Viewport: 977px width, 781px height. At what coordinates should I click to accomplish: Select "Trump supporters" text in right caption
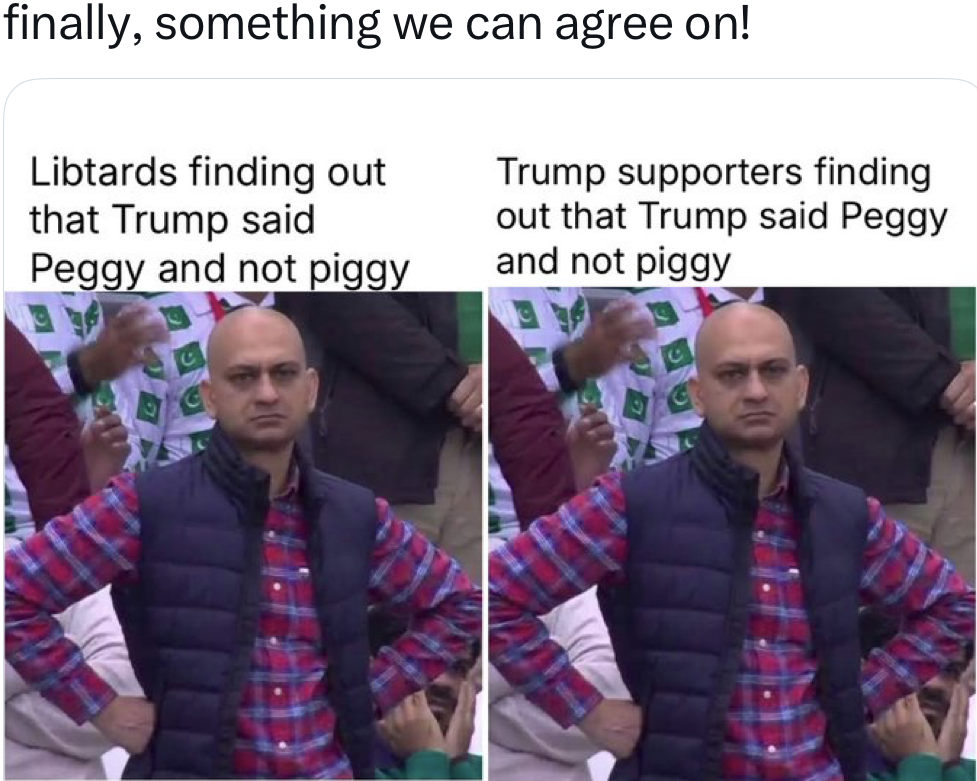tap(649, 172)
